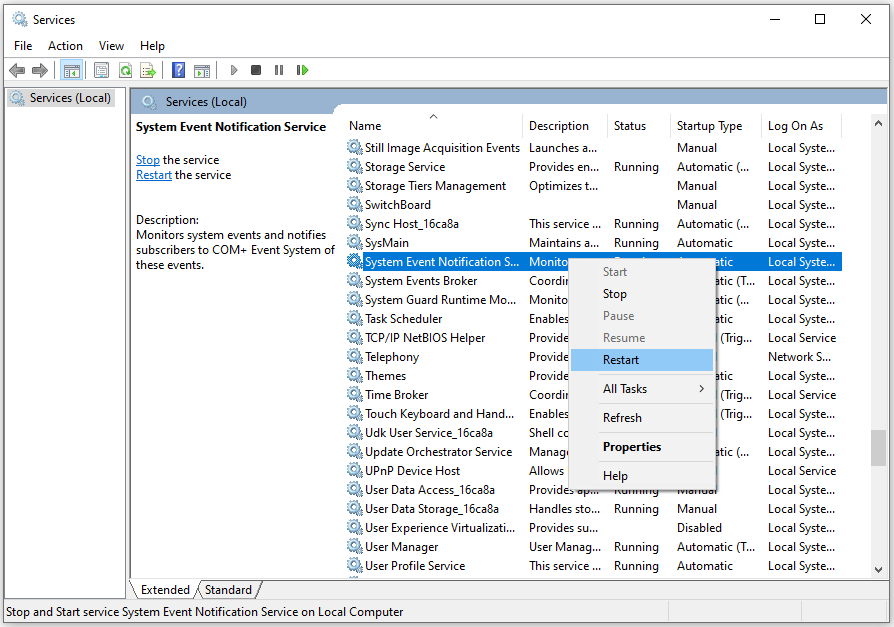
Task: Click the Back arrow toolbar icon
Action: click(x=17, y=71)
